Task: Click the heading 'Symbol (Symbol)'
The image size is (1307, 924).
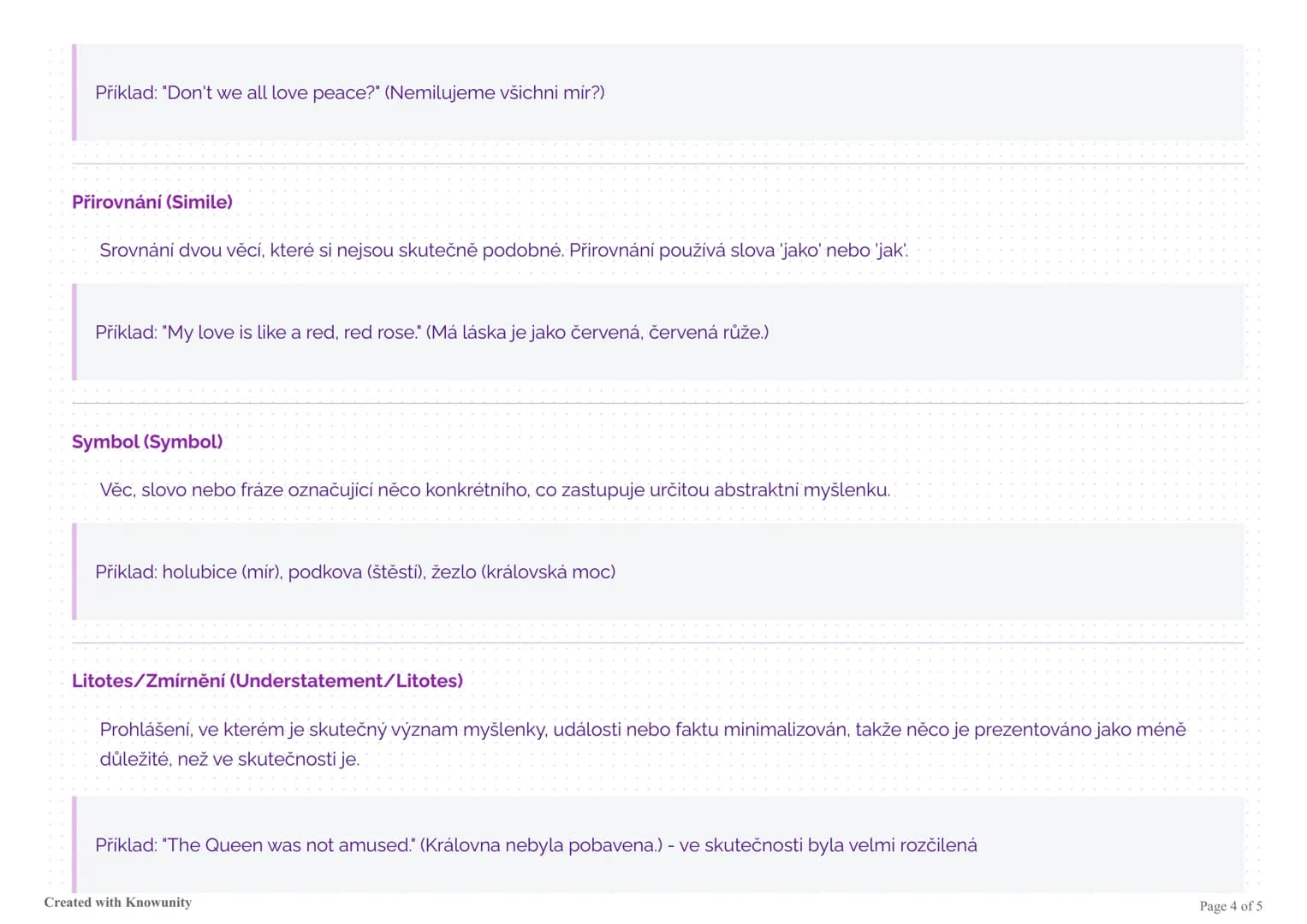Action: [x=147, y=441]
